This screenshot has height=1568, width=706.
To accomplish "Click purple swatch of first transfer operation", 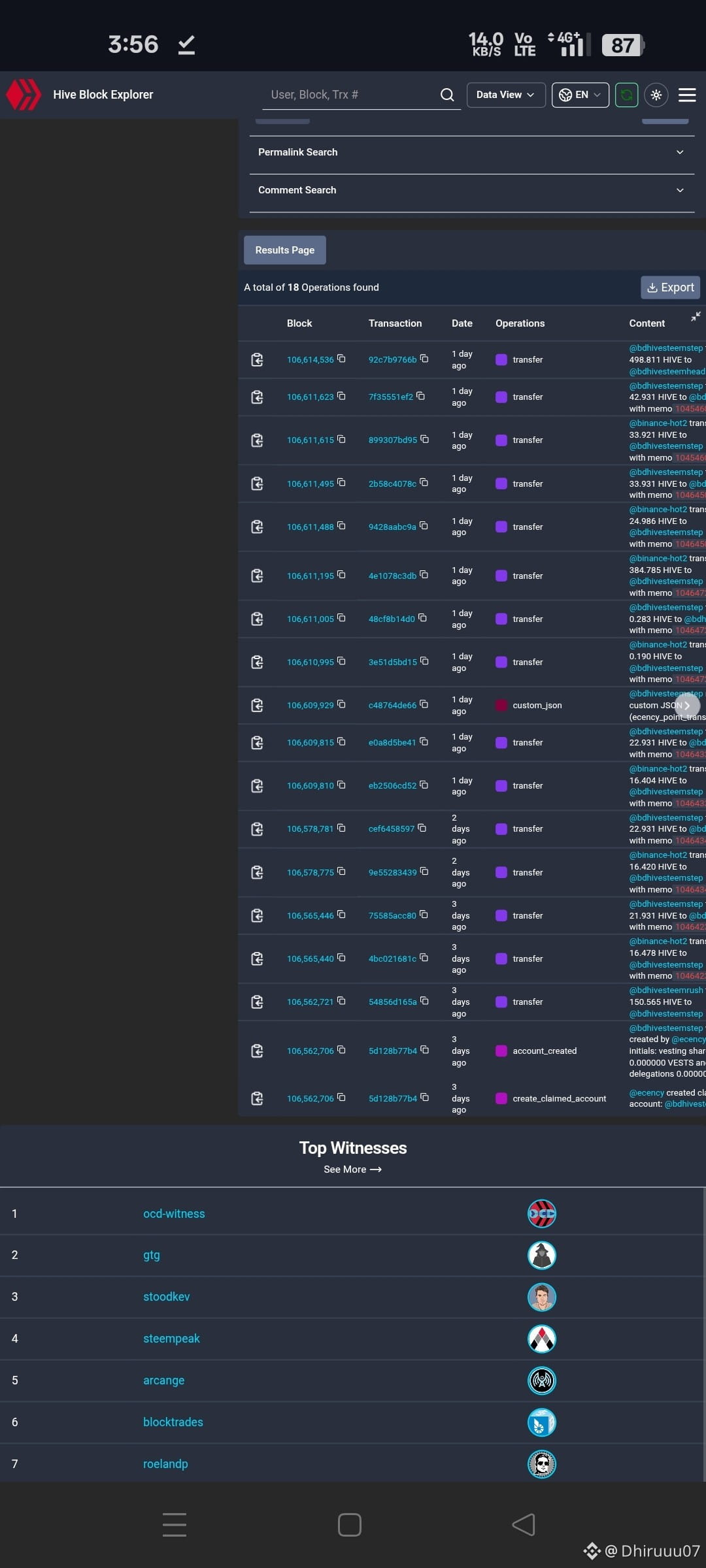I will [x=501, y=360].
